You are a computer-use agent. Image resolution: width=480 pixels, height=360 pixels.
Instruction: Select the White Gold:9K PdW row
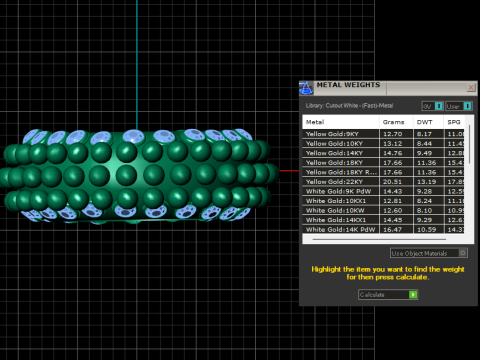[383, 191]
